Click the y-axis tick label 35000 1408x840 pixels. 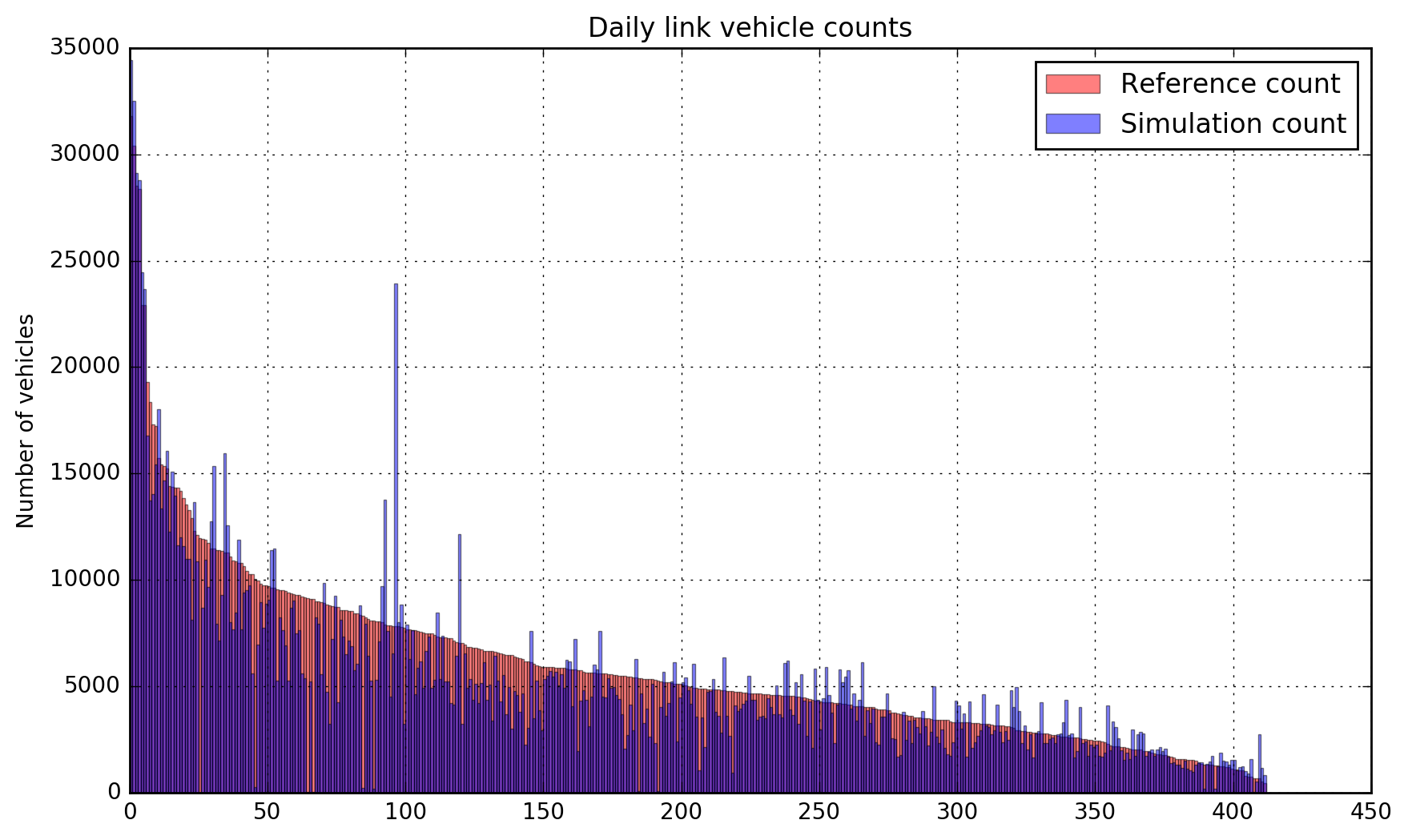pos(85,47)
